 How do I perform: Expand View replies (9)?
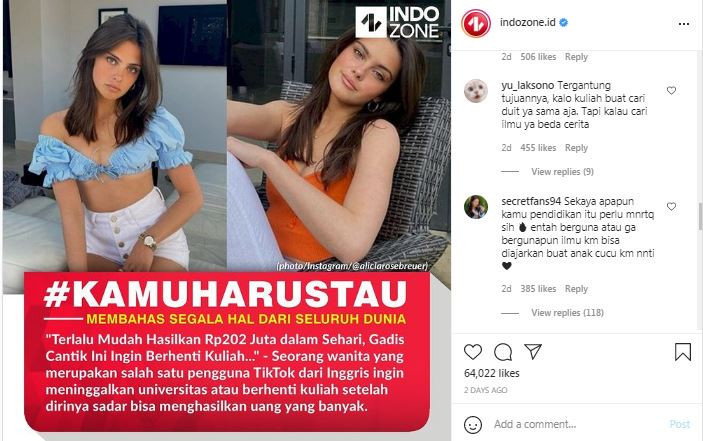coord(562,172)
